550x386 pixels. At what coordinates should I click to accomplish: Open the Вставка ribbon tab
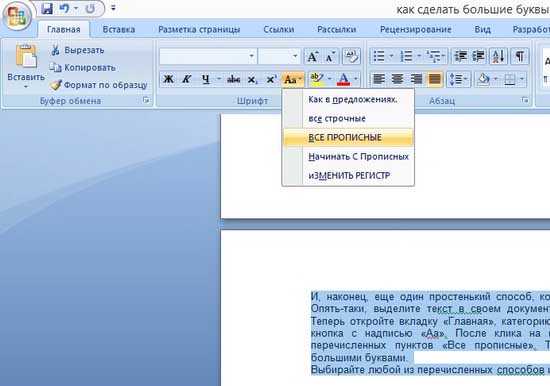click(x=119, y=29)
